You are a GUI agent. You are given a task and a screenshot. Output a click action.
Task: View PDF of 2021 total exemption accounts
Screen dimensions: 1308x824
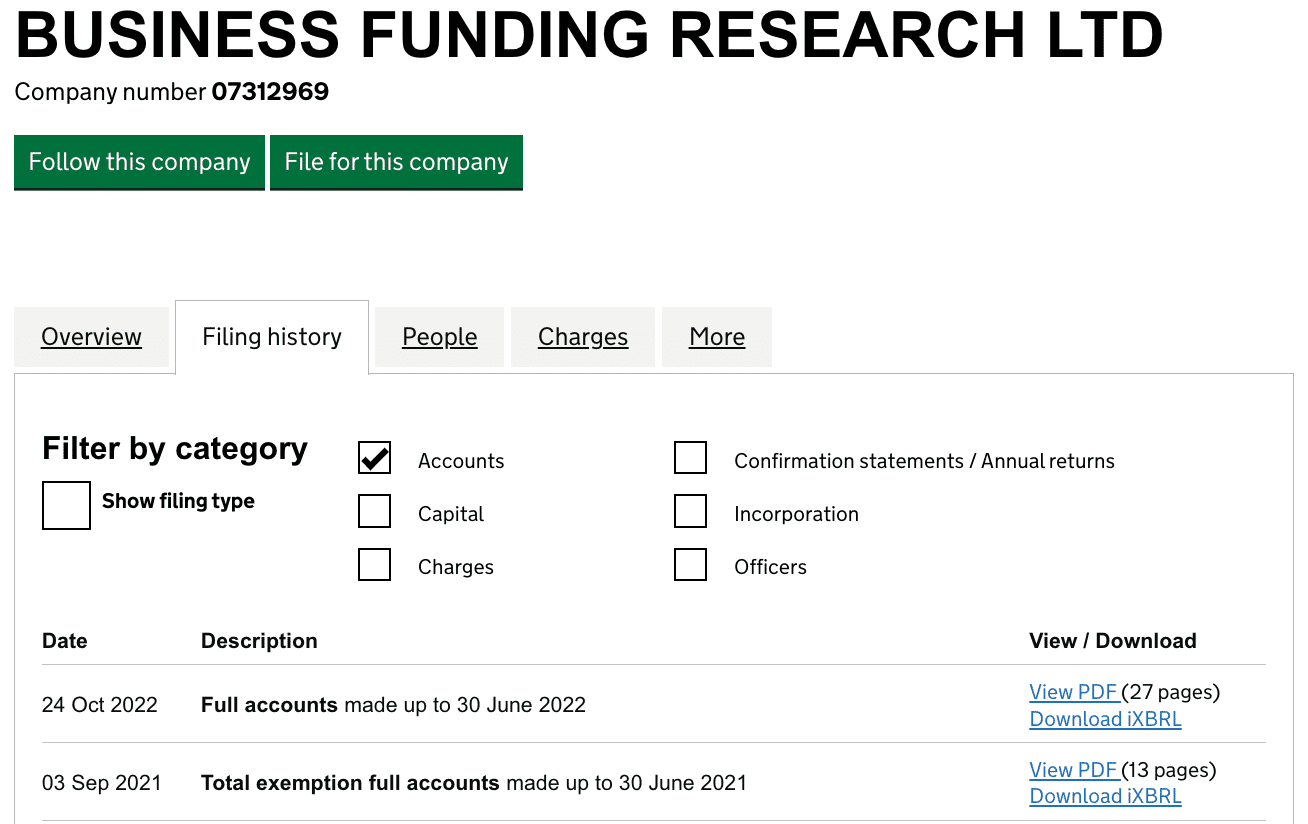(x=1074, y=770)
